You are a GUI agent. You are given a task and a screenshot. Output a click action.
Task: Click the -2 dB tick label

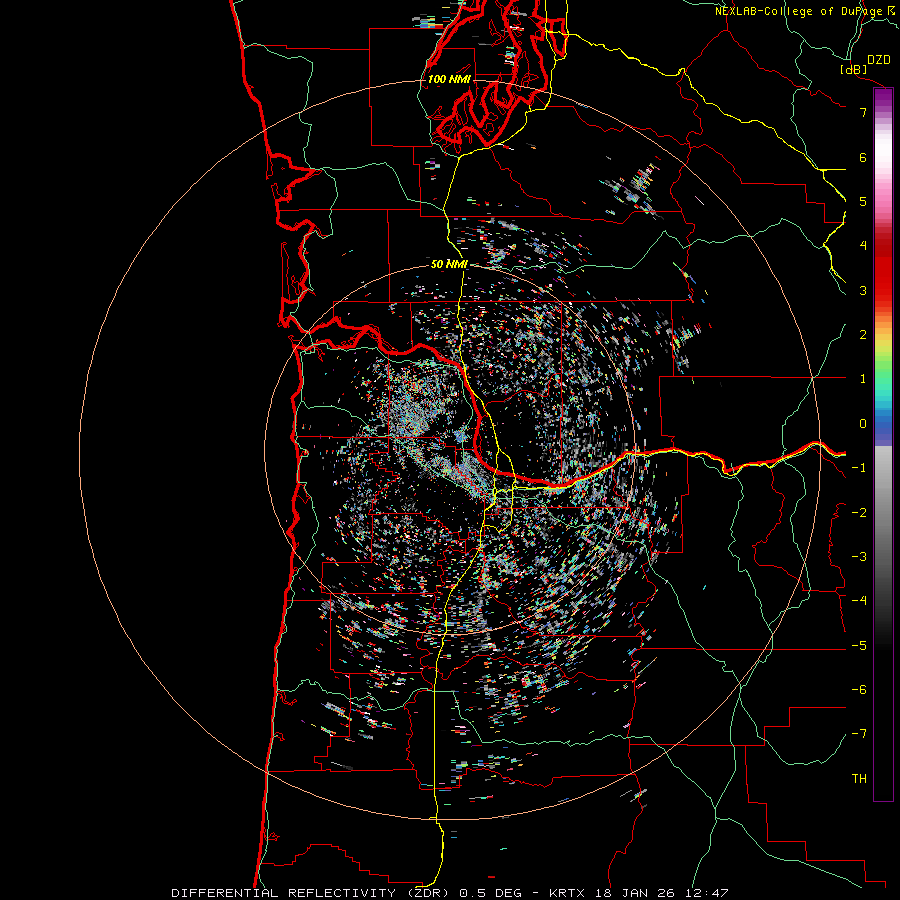click(859, 513)
